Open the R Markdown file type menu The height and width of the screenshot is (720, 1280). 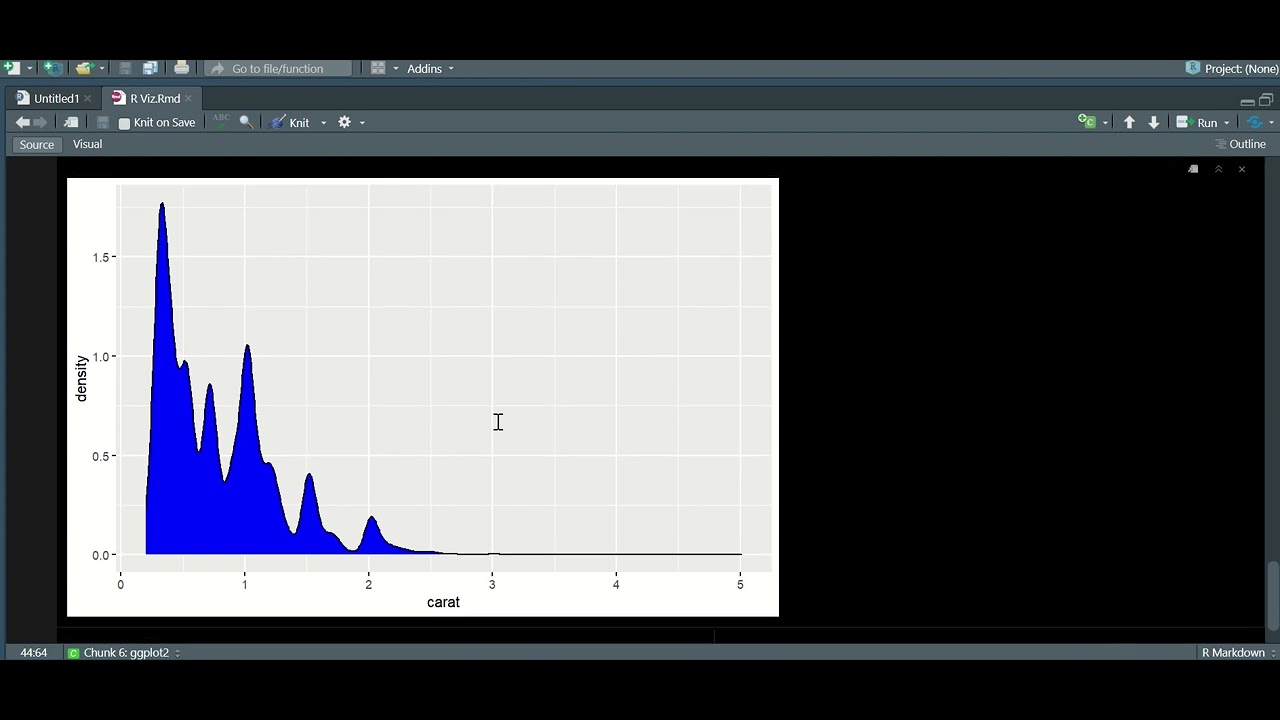(1239, 652)
